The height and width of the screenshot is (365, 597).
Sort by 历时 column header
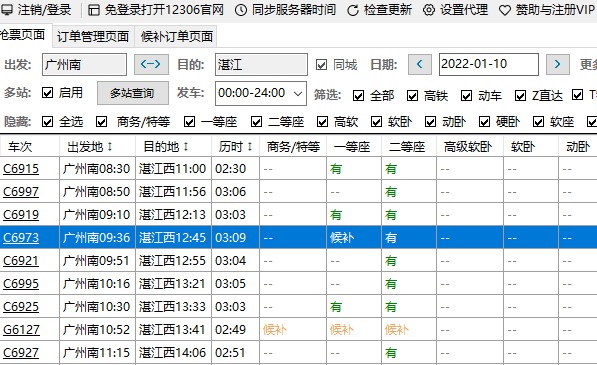point(235,147)
